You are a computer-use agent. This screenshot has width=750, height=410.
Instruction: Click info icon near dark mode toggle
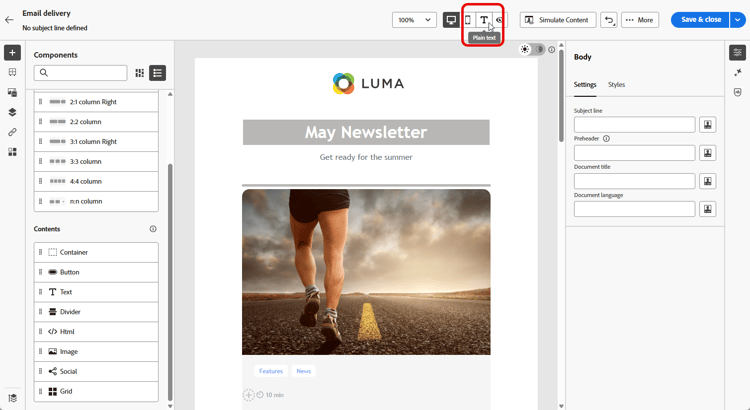pos(551,49)
